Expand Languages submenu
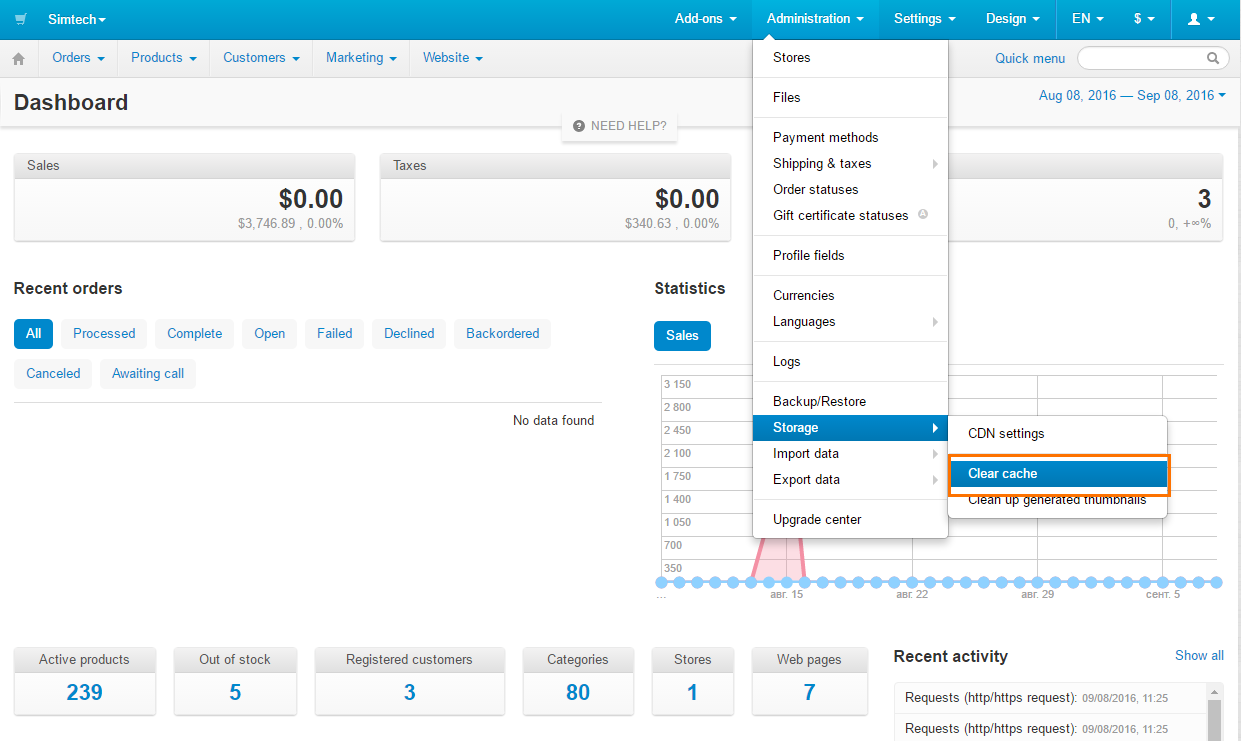The image size is (1241, 741). [850, 322]
